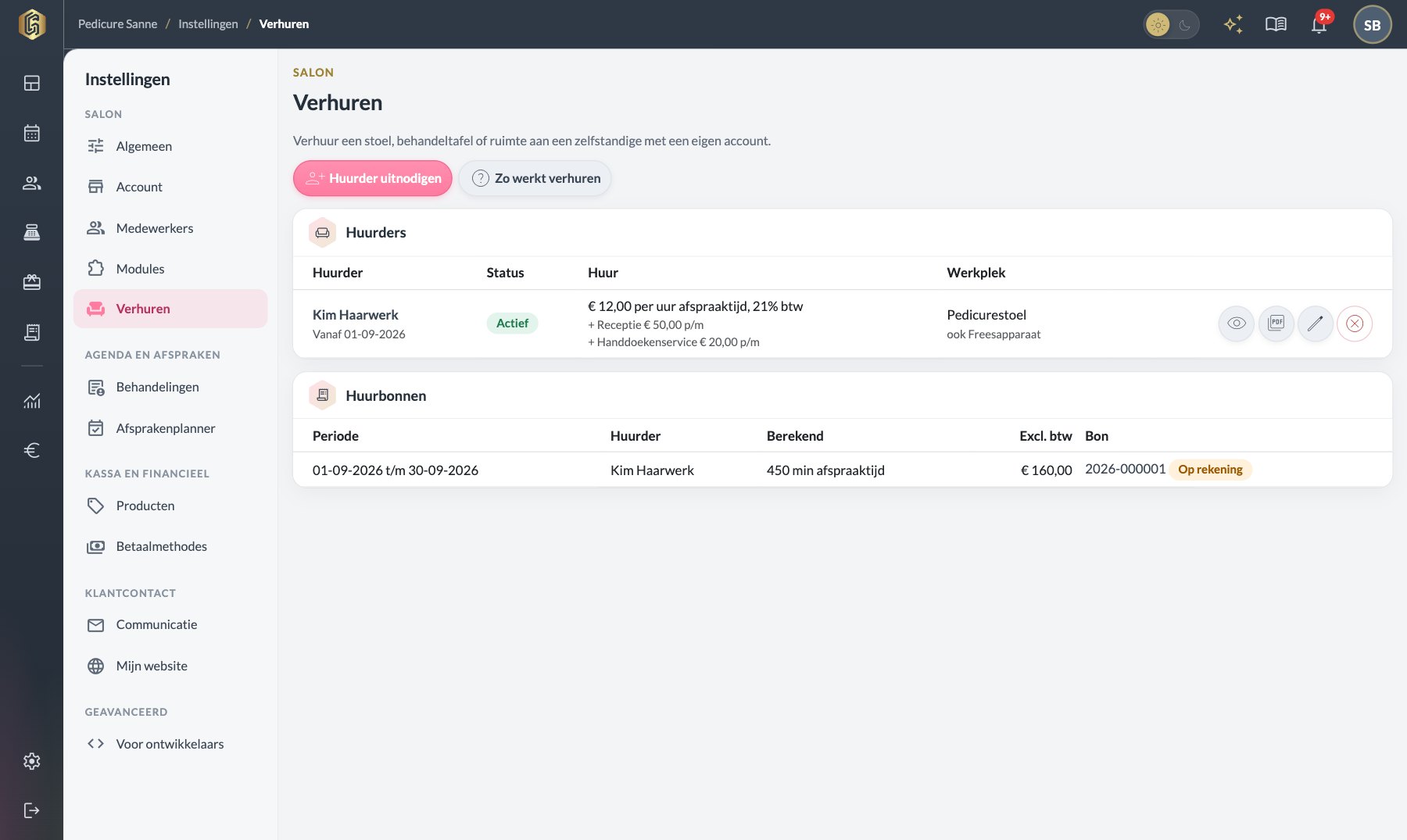Screen dimensions: 1407x840
Task: Open notifications bell with 9+ badge
Action: (x=1319, y=24)
